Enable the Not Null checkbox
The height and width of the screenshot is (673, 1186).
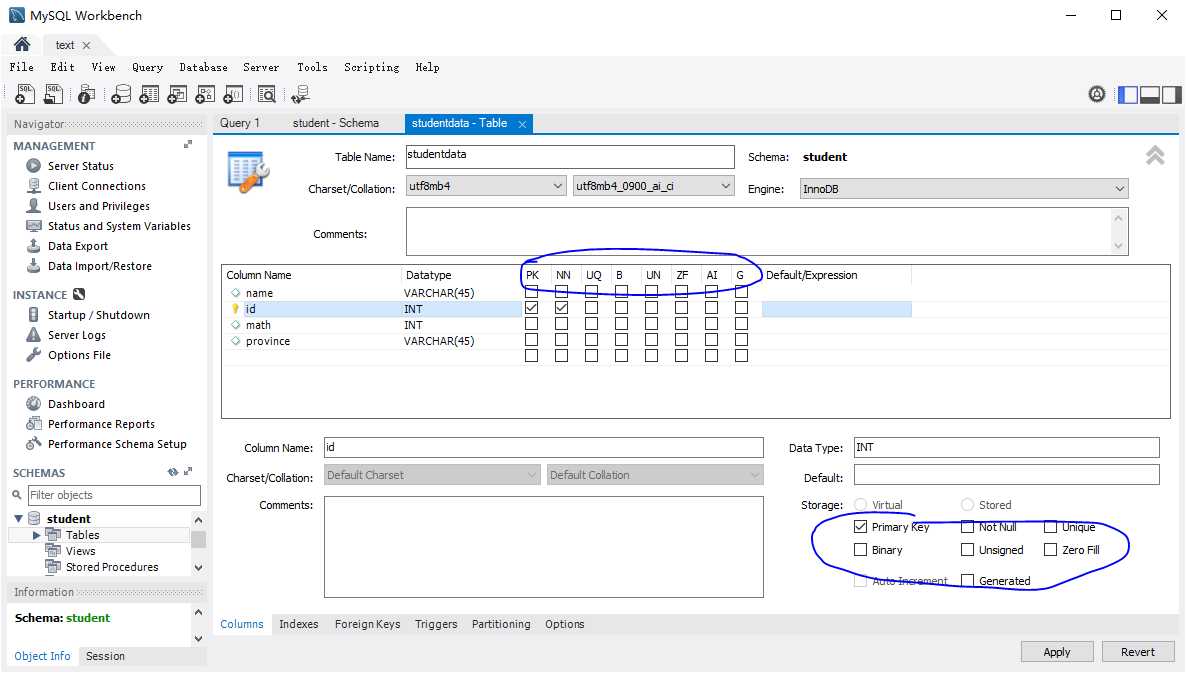(967, 526)
